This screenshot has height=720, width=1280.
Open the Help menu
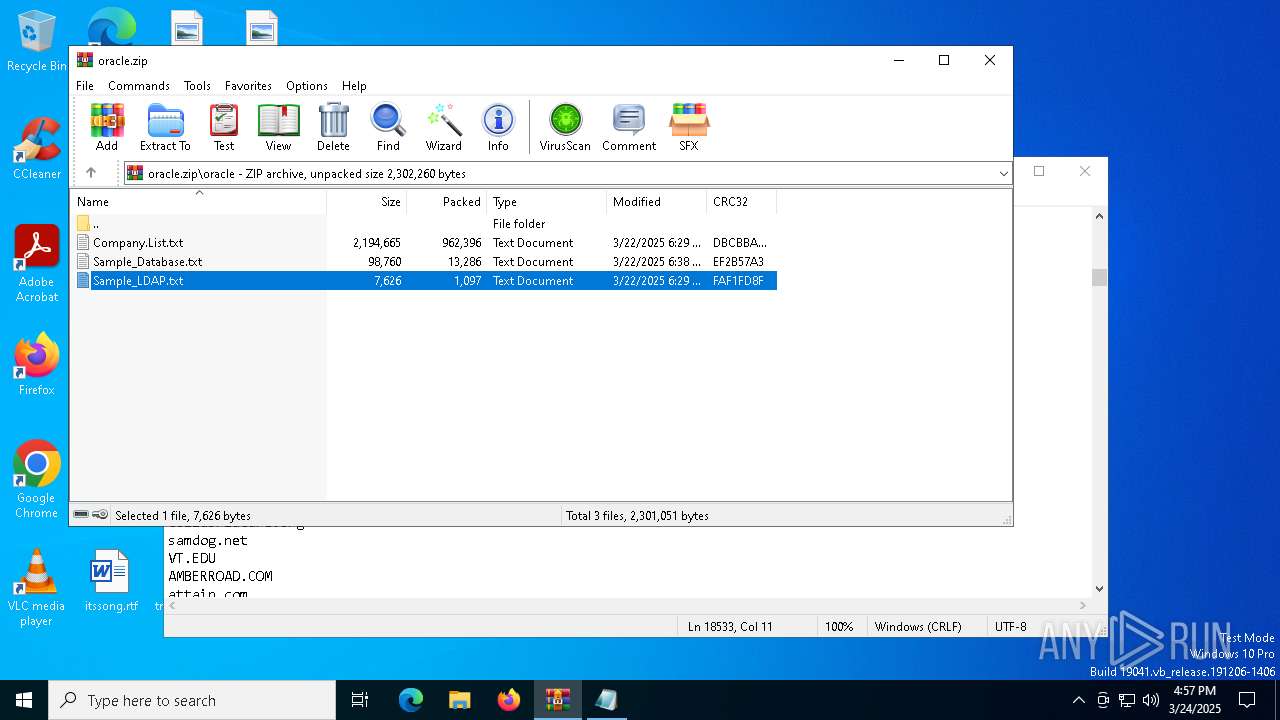coord(354,86)
